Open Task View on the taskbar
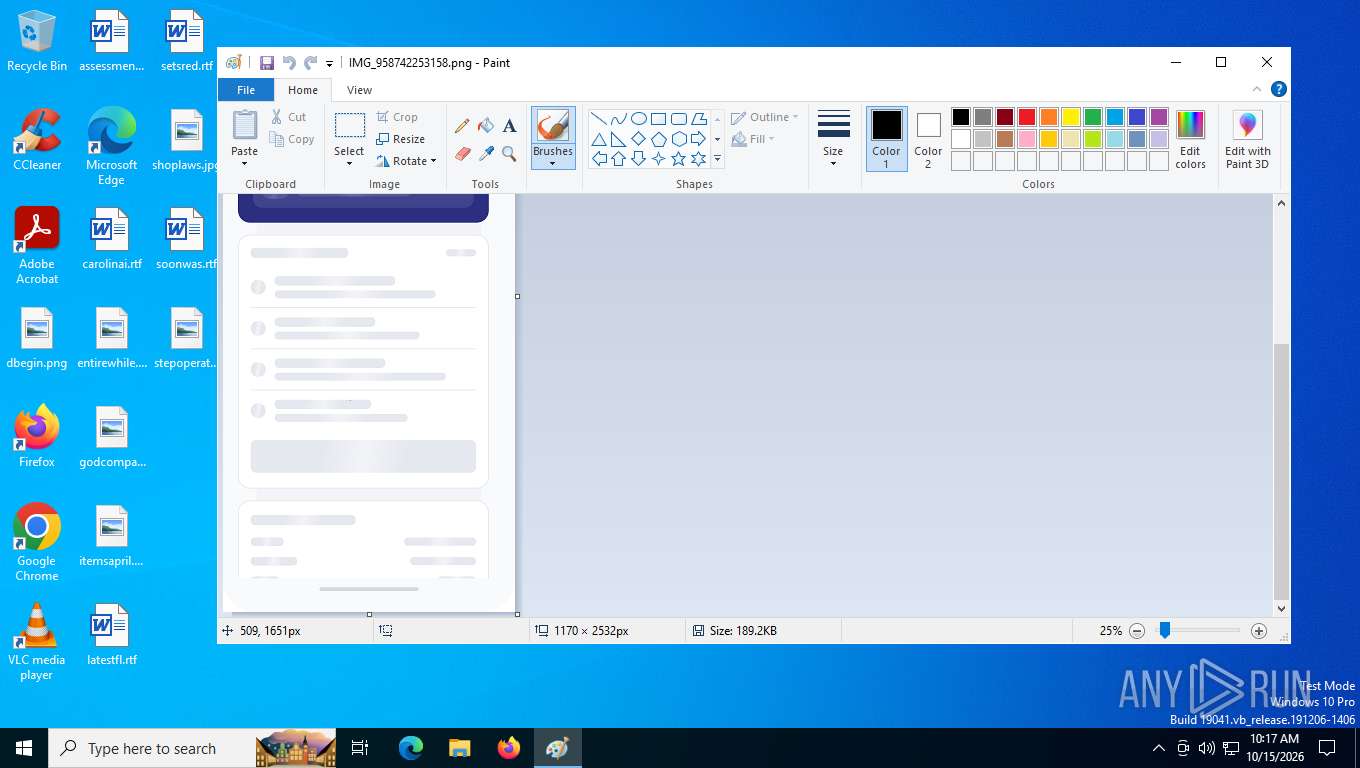This screenshot has width=1360, height=768. click(360, 748)
